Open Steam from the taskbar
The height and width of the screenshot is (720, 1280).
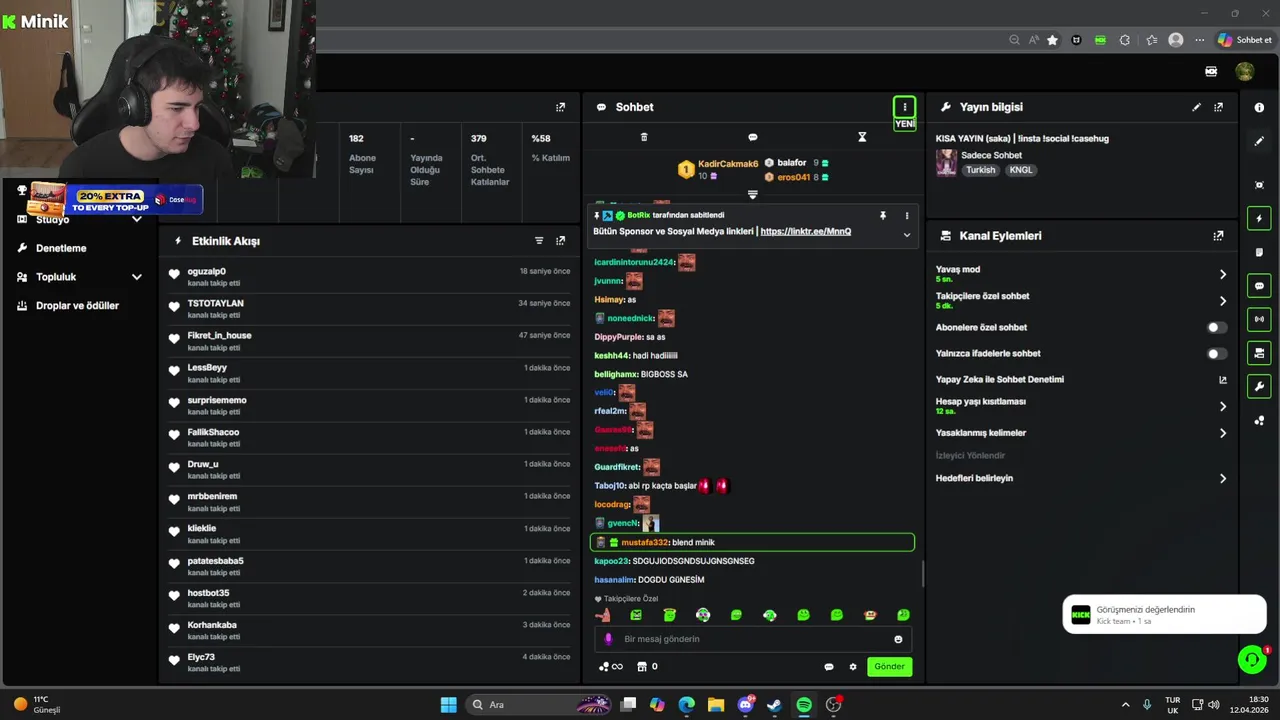774,705
